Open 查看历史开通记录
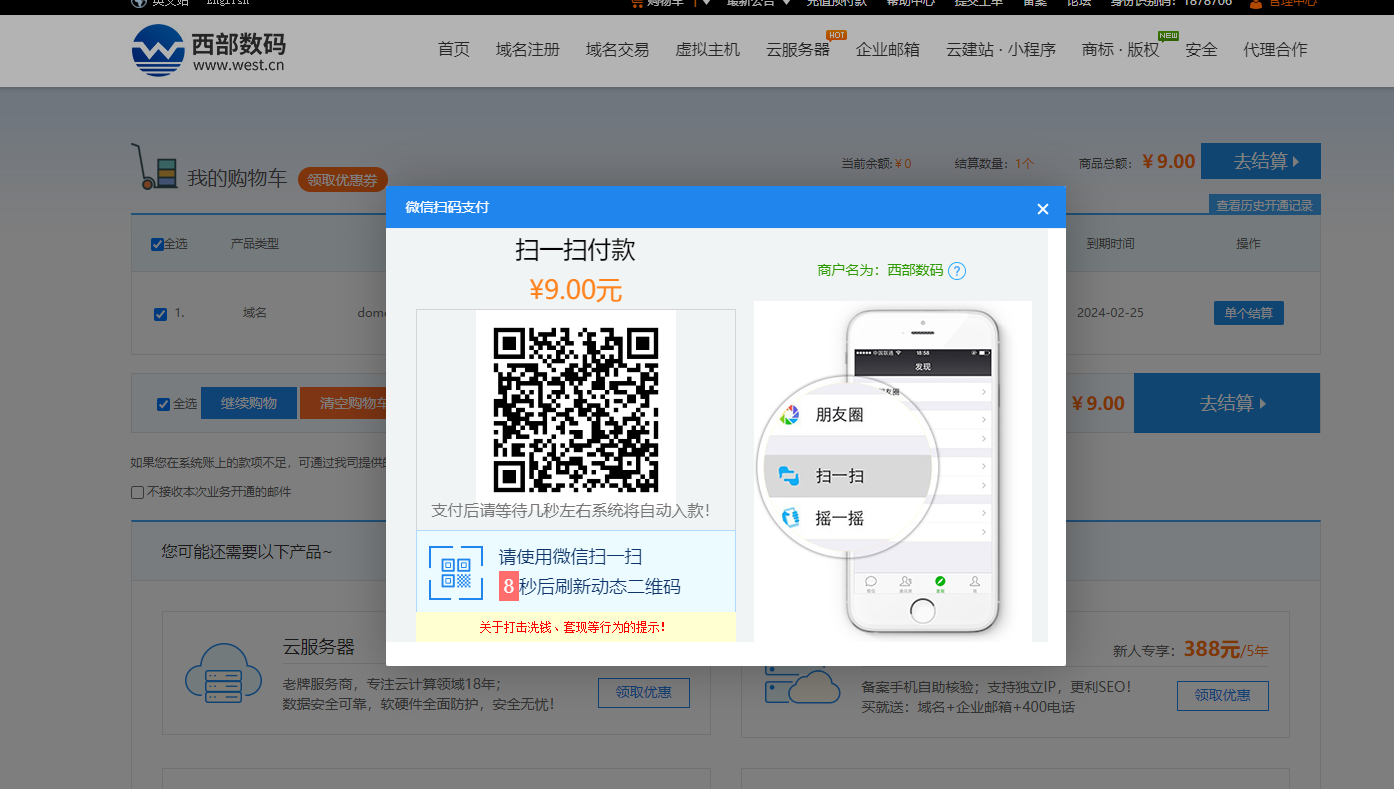The width and height of the screenshot is (1394, 789). tap(1265, 205)
